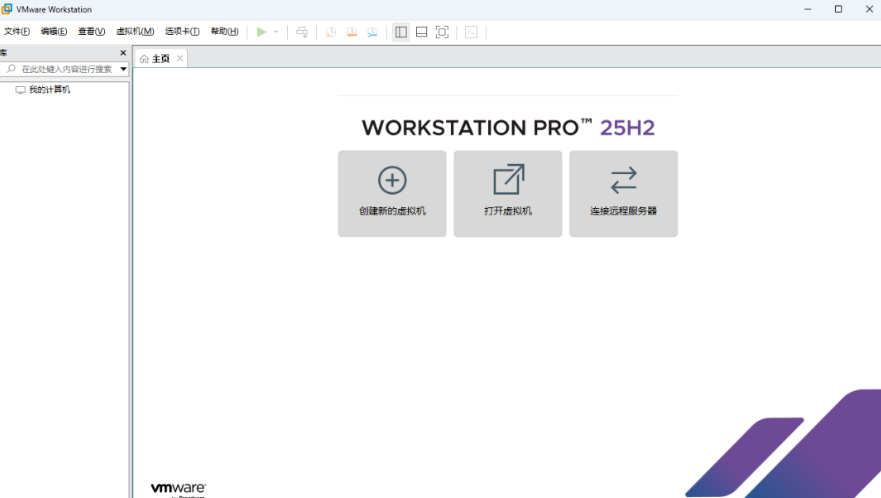Click the 连接远程服务器 arrows tile
Viewport: 881px width, 498px height.
point(623,193)
